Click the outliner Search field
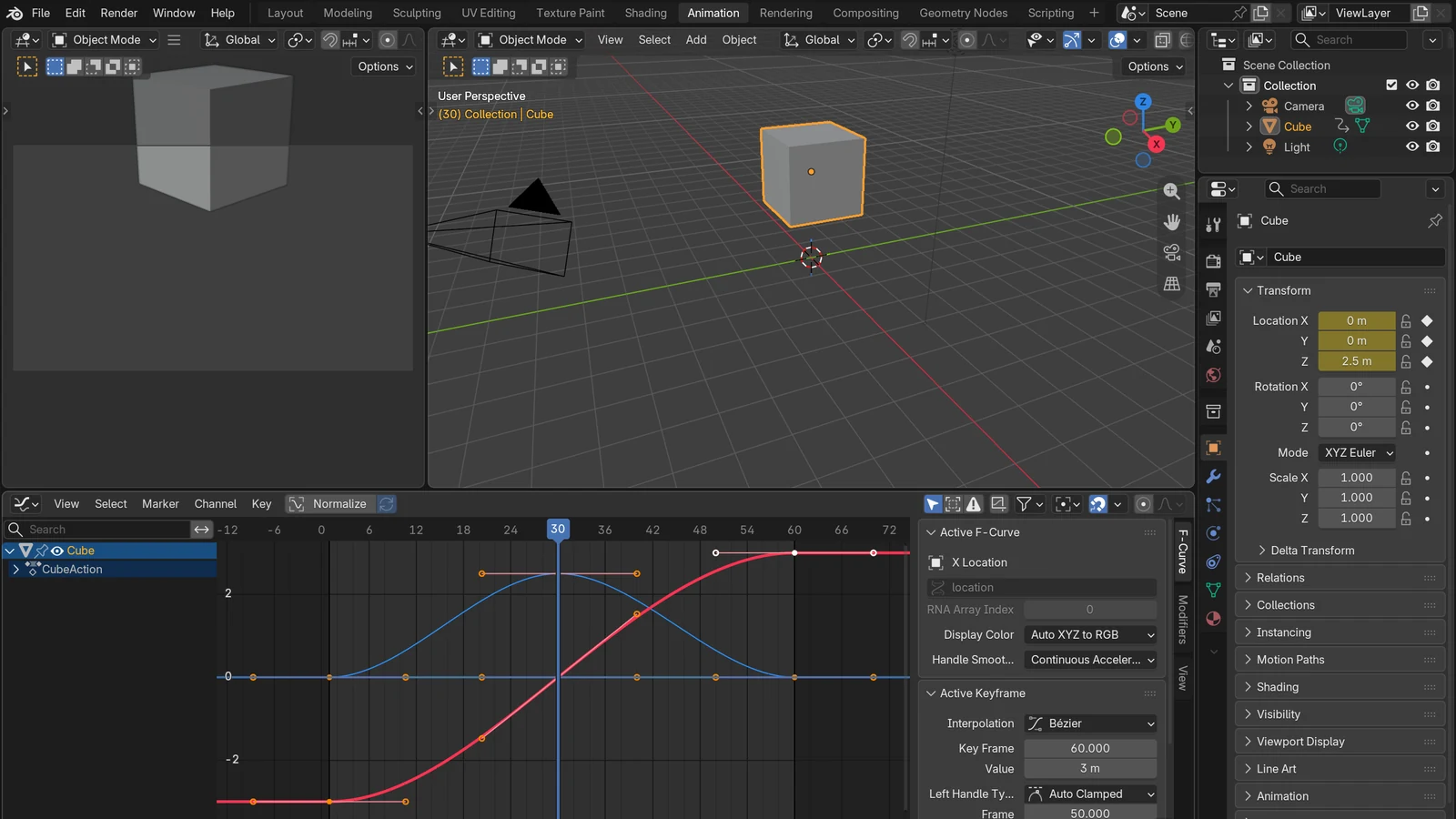 (x=1350, y=40)
